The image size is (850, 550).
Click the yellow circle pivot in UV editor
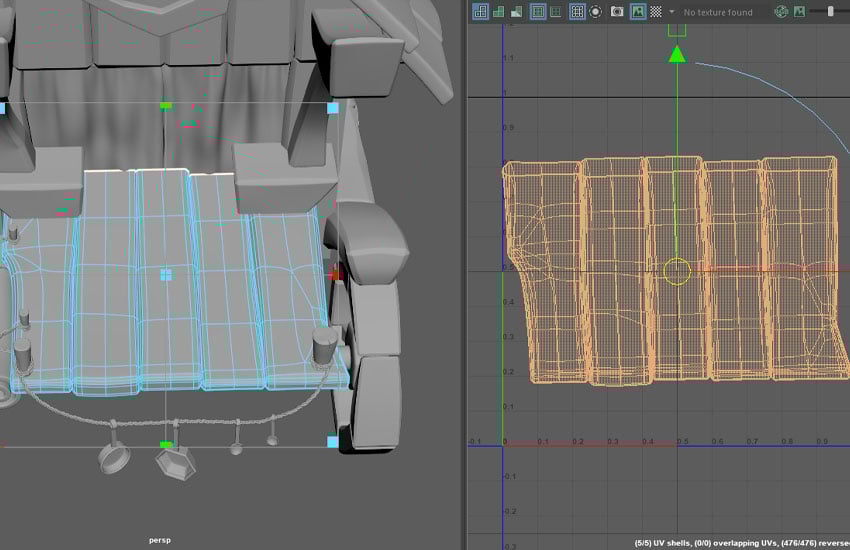point(677,271)
